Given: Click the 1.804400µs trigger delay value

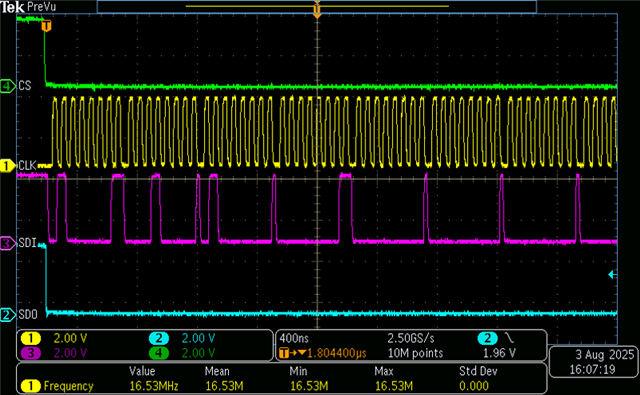Looking at the screenshot, I should click(x=337, y=353).
